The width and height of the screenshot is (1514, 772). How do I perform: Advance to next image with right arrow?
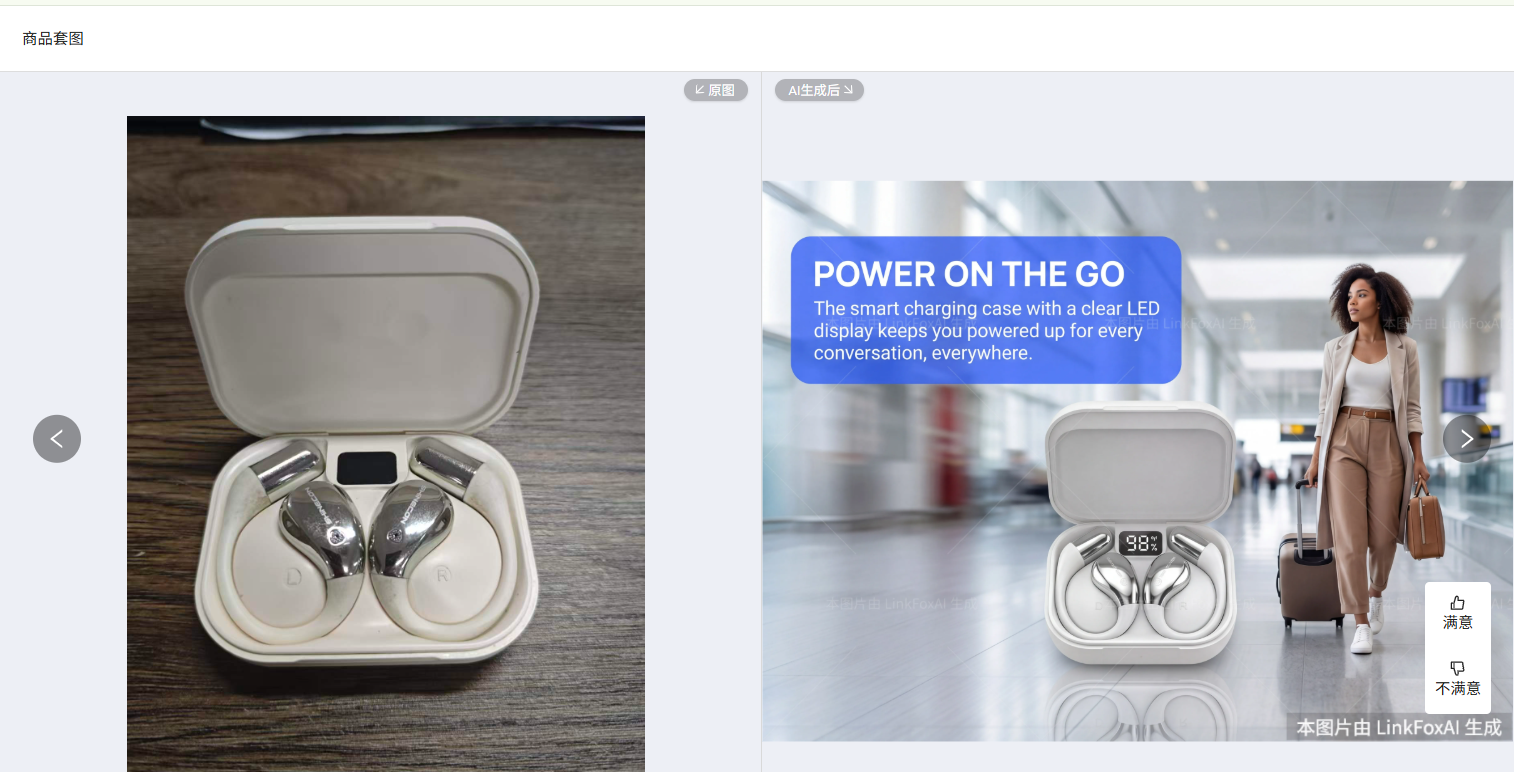coord(1466,439)
